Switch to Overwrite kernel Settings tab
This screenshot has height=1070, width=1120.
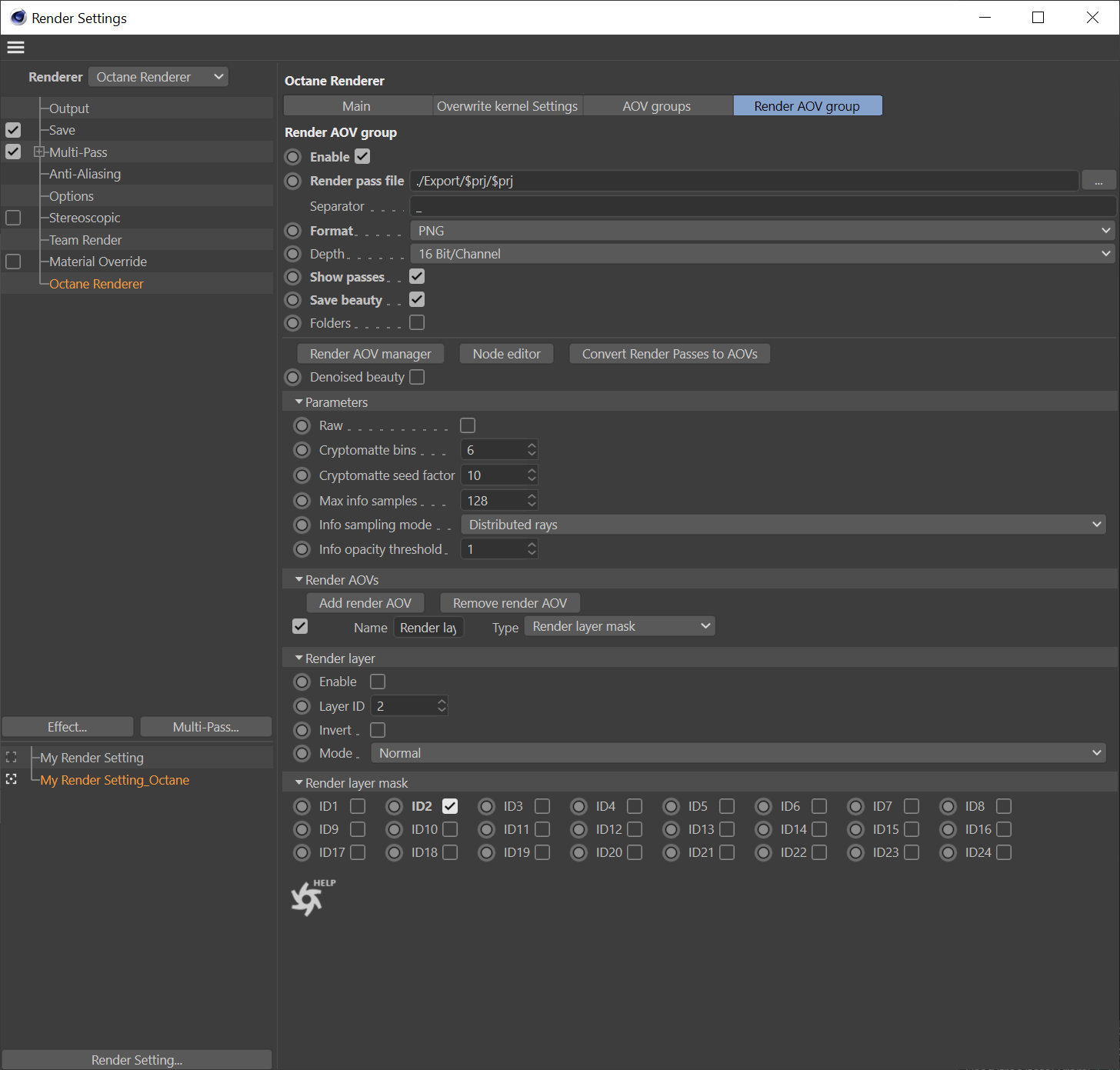(507, 106)
